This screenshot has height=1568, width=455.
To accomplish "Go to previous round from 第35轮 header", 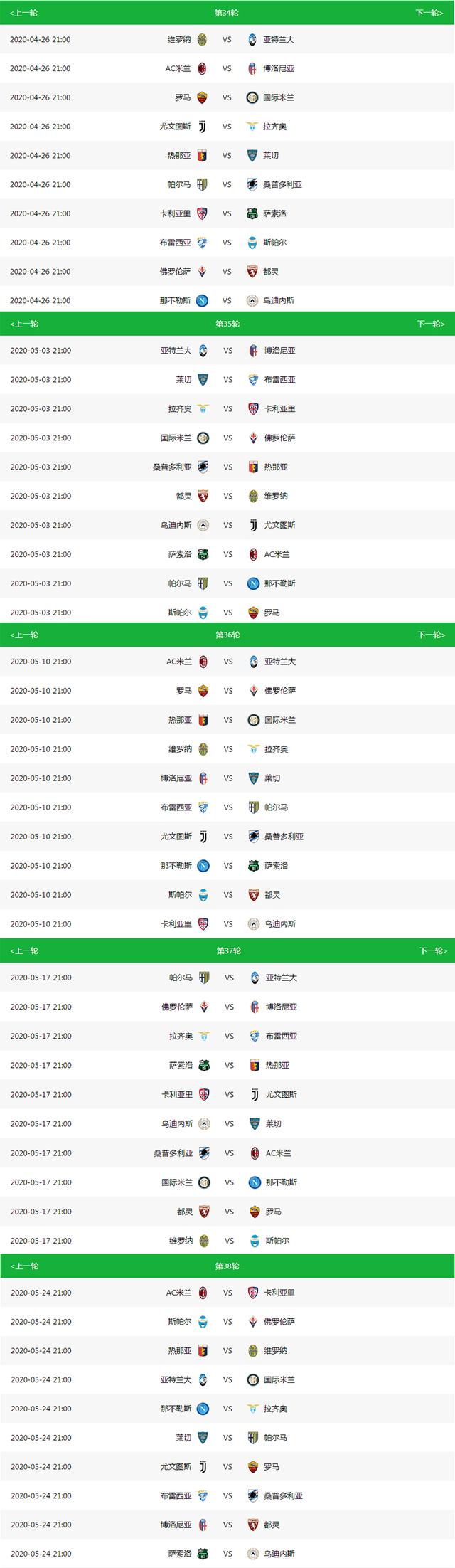I will 24,324.
